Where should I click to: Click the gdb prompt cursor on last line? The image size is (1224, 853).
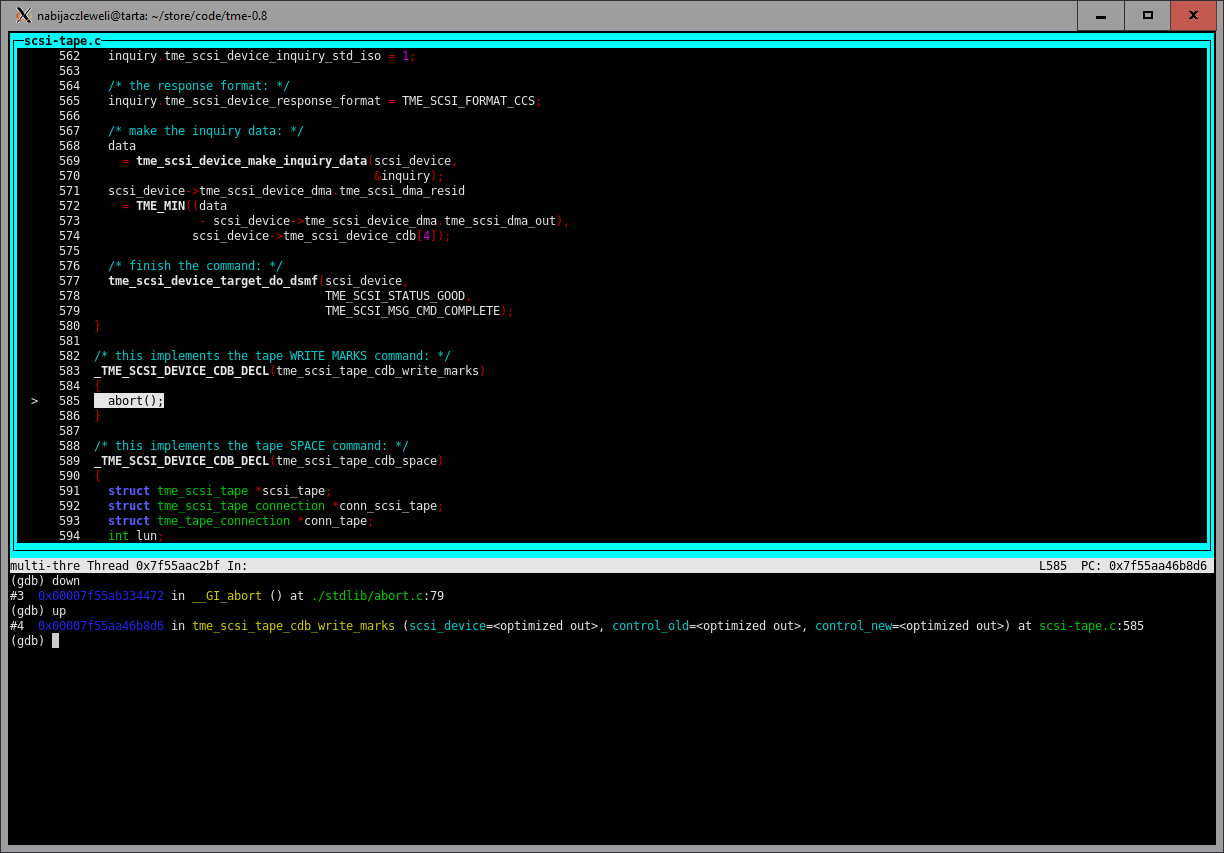click(56, 641)
